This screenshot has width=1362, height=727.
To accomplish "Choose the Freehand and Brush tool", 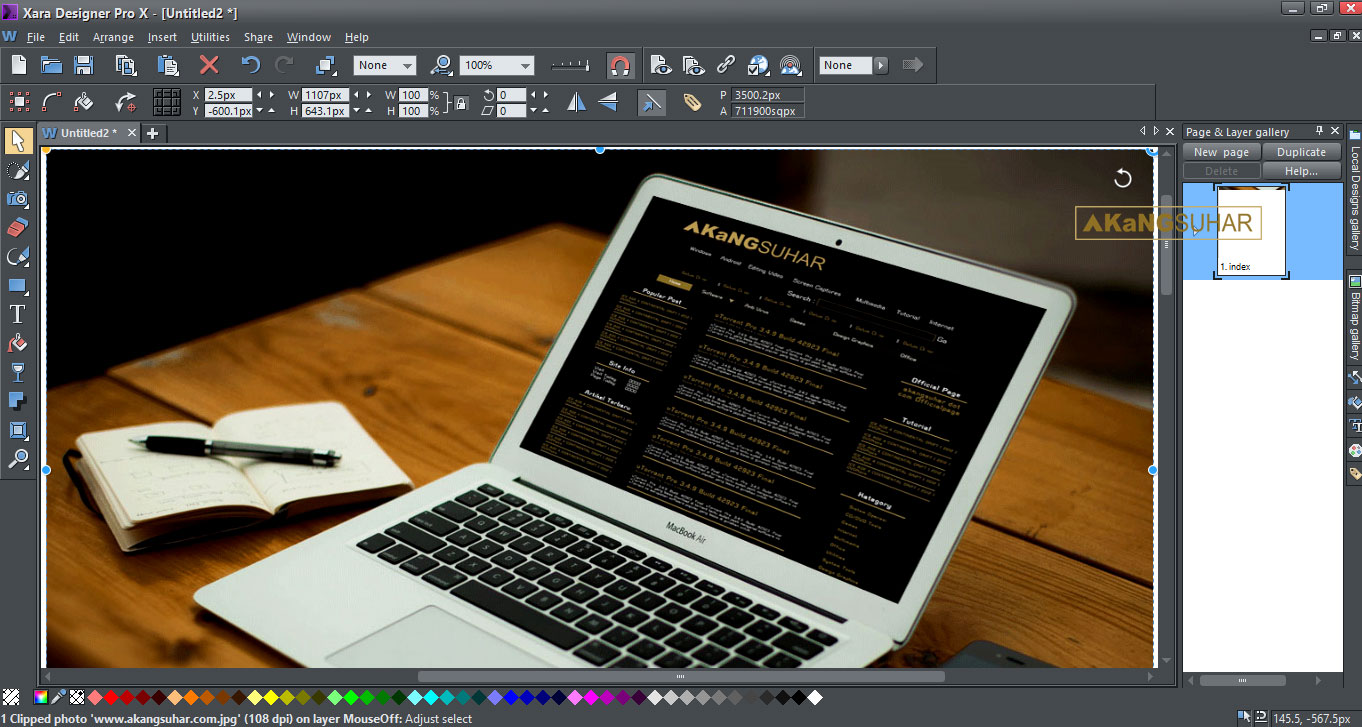I will [x=18, y=170].
